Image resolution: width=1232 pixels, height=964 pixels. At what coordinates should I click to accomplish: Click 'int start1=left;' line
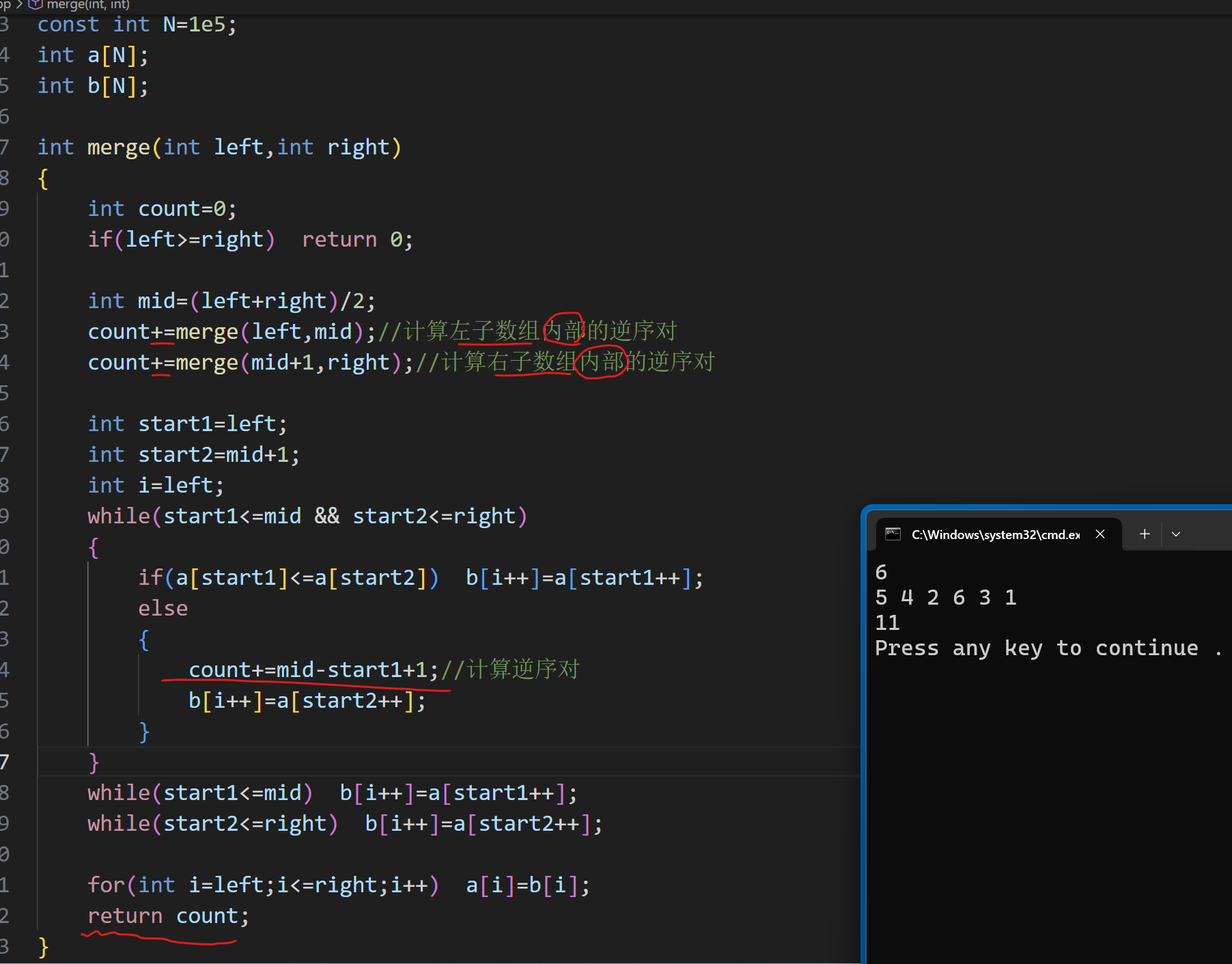pos(187,424)
